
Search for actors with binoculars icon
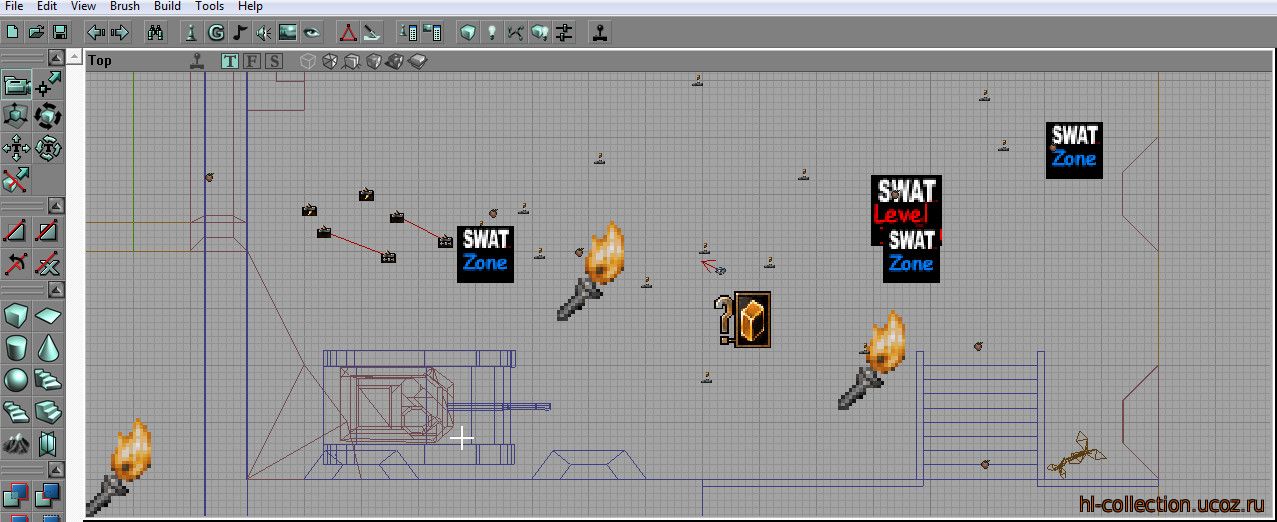[156, 33]
